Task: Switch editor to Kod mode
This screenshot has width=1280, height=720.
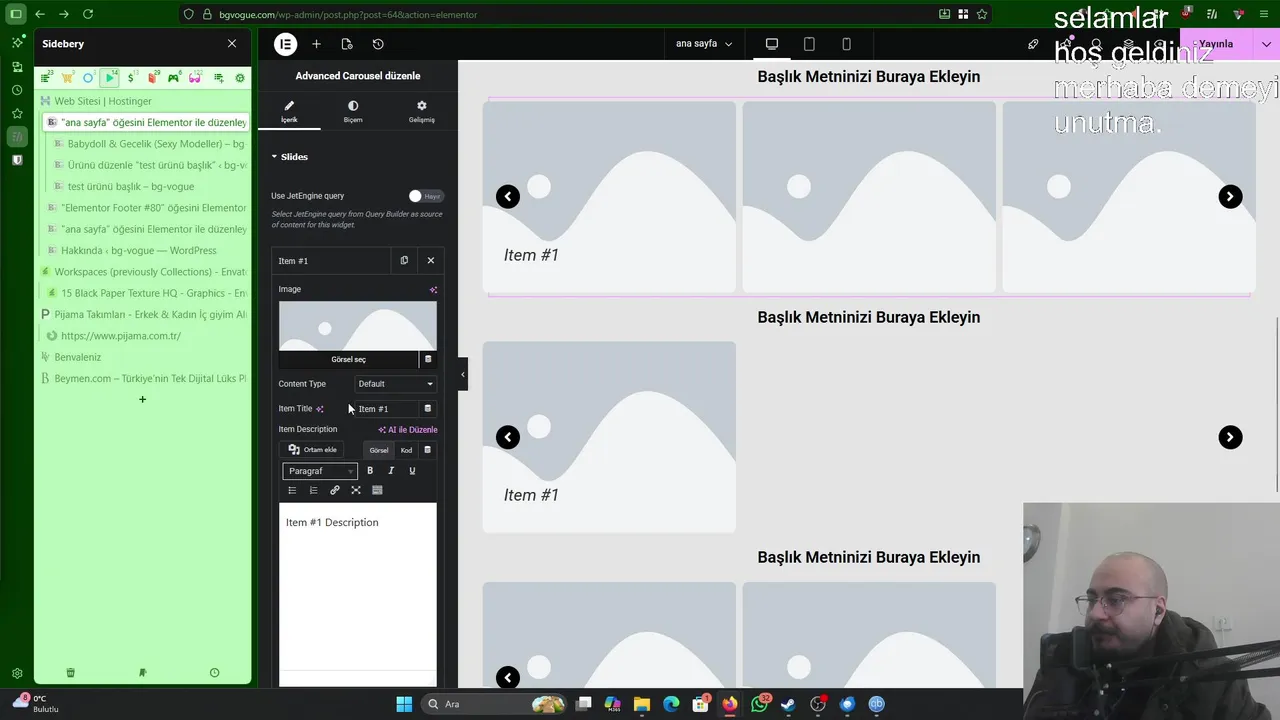Action: pyautogui.click(x=406, y=450)
